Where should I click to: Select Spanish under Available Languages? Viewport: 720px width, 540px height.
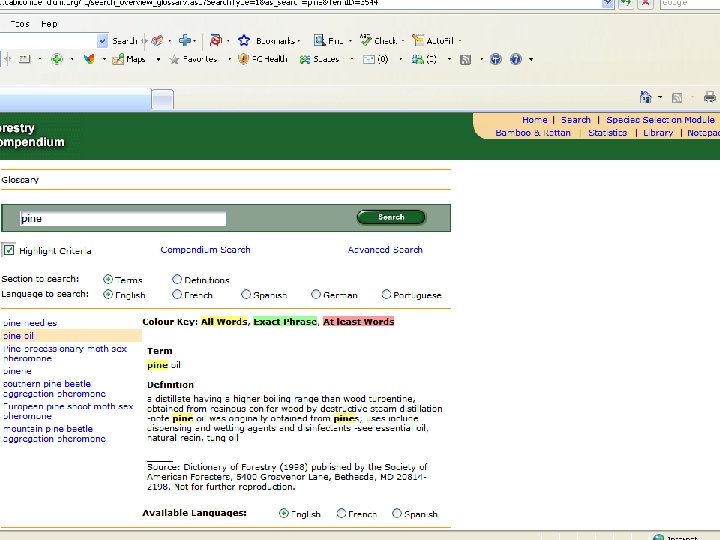[x=397, y=513]
